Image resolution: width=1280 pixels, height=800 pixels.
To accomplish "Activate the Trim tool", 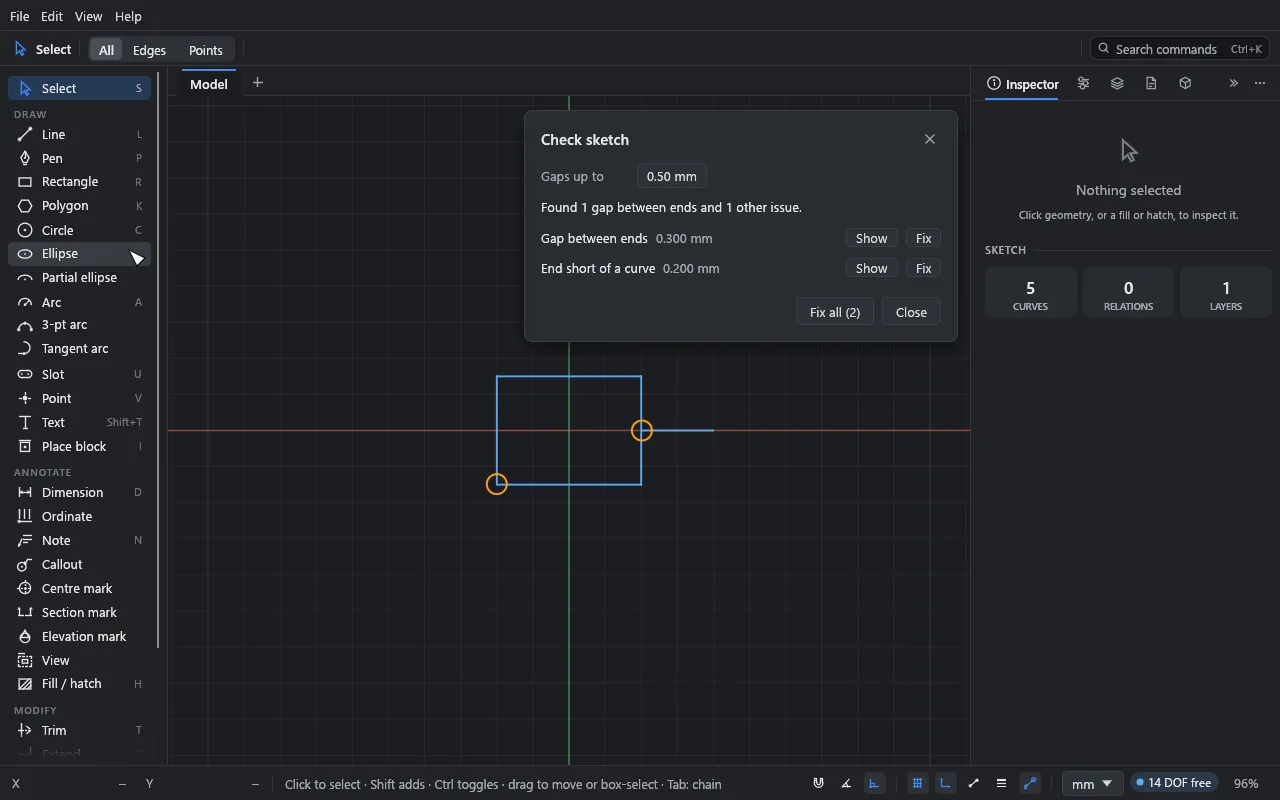I will (80, 730).
